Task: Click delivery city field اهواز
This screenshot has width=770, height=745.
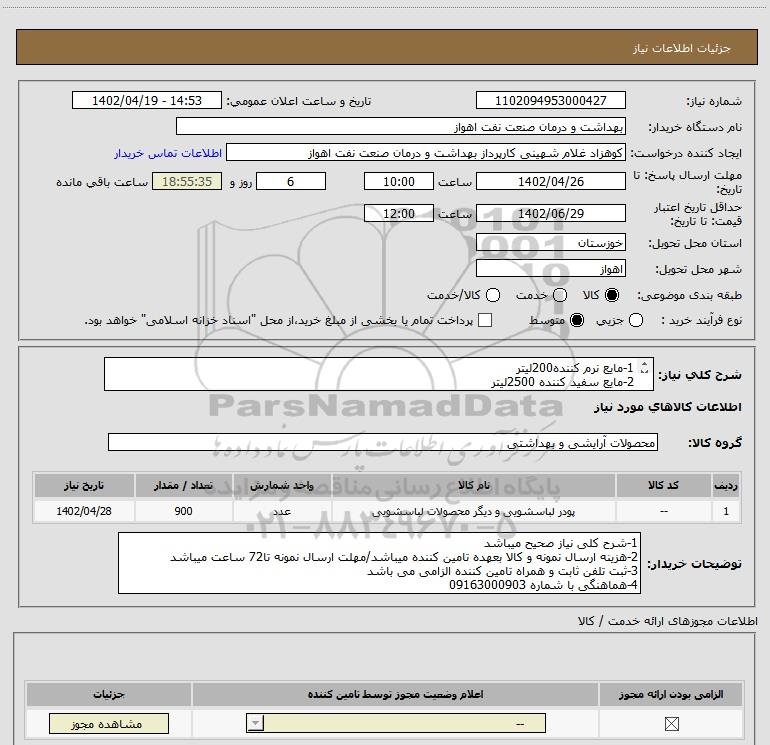Action: (x=550, y=268)
